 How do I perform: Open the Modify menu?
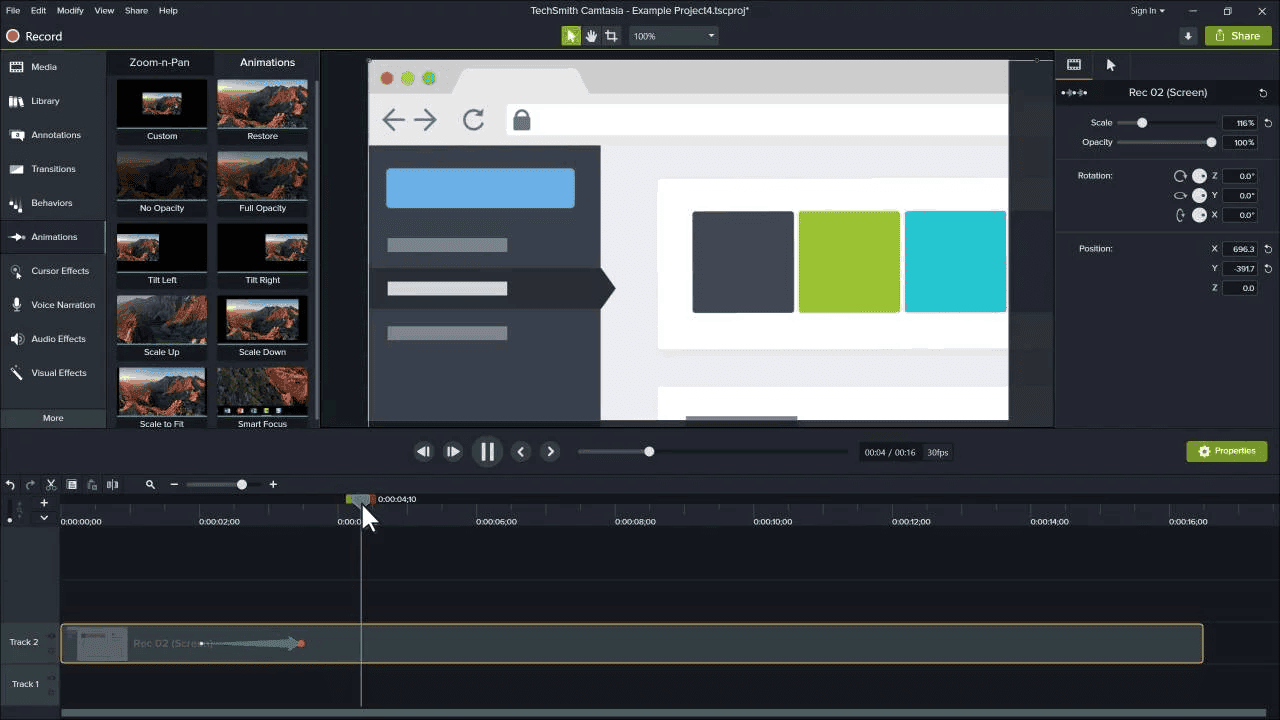coord(69,11)
